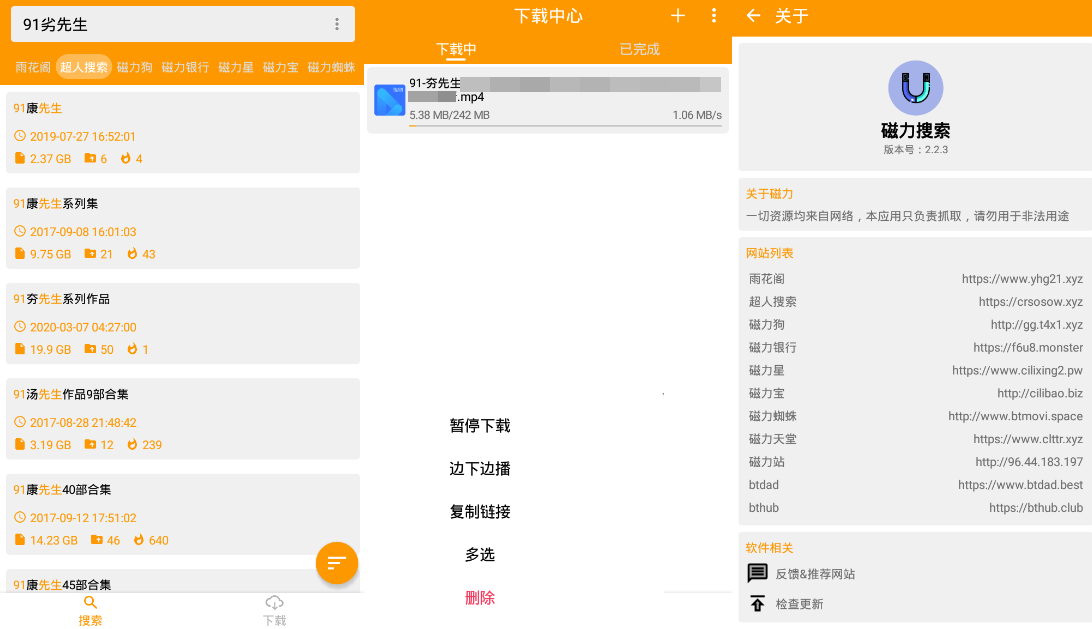Open the 磁力银行 source tab

(x=185, y=67)
